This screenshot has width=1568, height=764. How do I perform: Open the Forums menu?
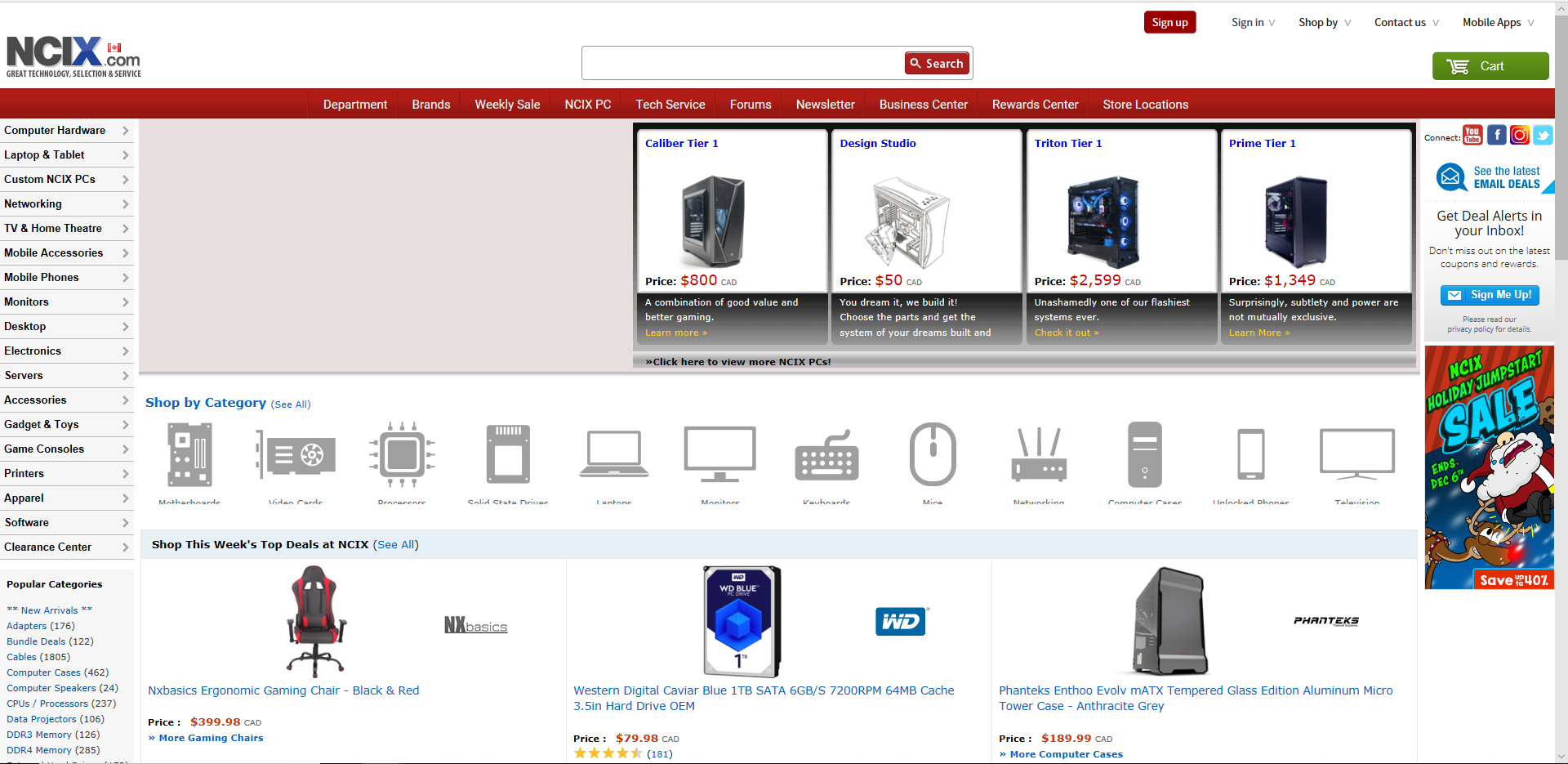click(x=751, y=105)
